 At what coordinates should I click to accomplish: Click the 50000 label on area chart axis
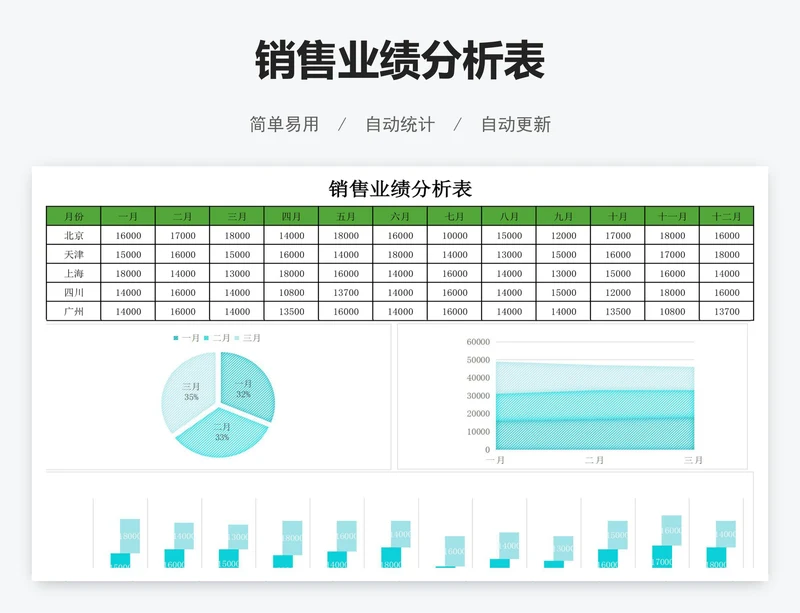[478, 360]
